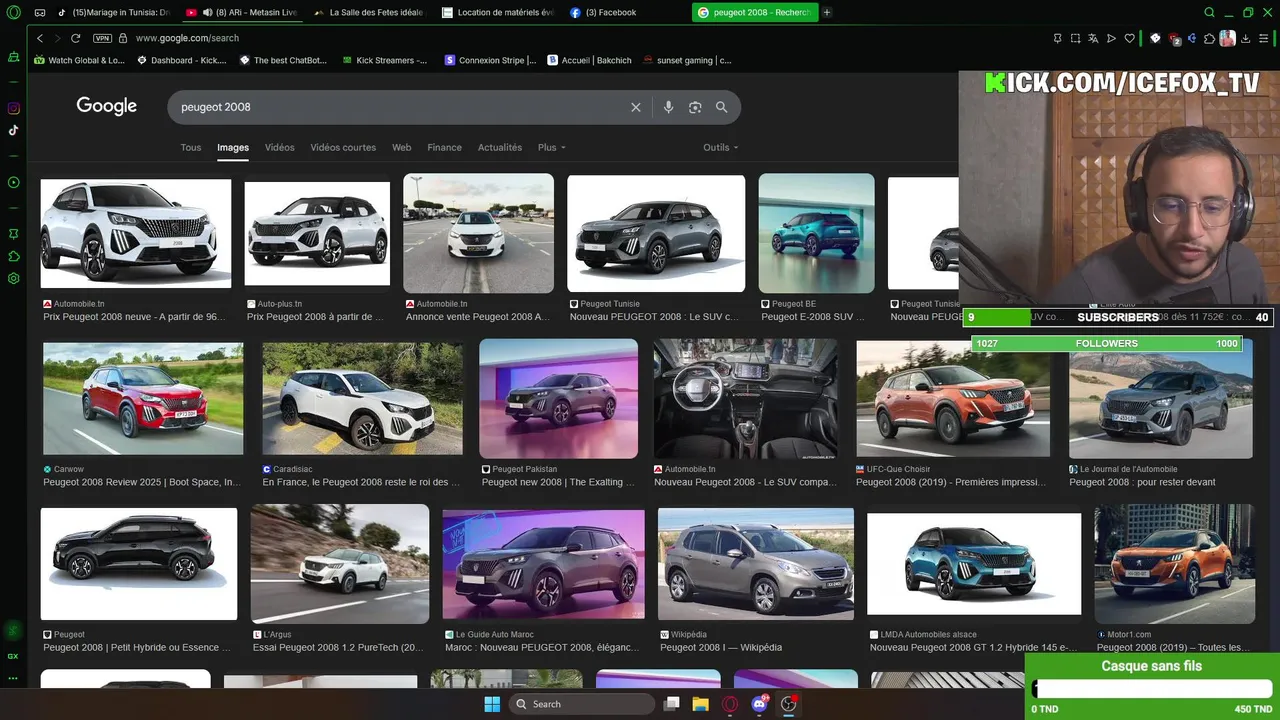Open Dashboard - Kick bookmark
This screenshot has width=1280, height=720.
click(182, 60)
